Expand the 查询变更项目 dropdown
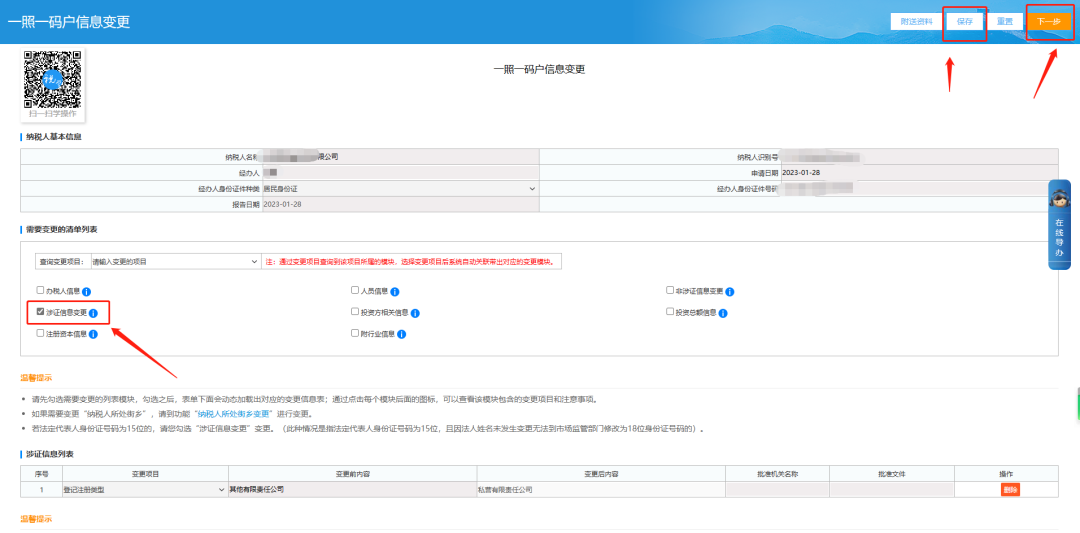The width and height of the screenshot is (1080, 533). 174,261
